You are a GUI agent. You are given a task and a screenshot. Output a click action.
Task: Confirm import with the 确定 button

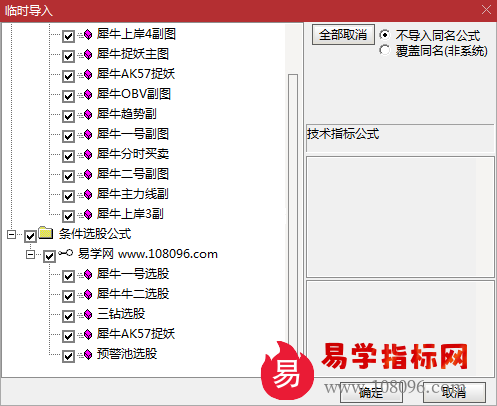point(371,393)
